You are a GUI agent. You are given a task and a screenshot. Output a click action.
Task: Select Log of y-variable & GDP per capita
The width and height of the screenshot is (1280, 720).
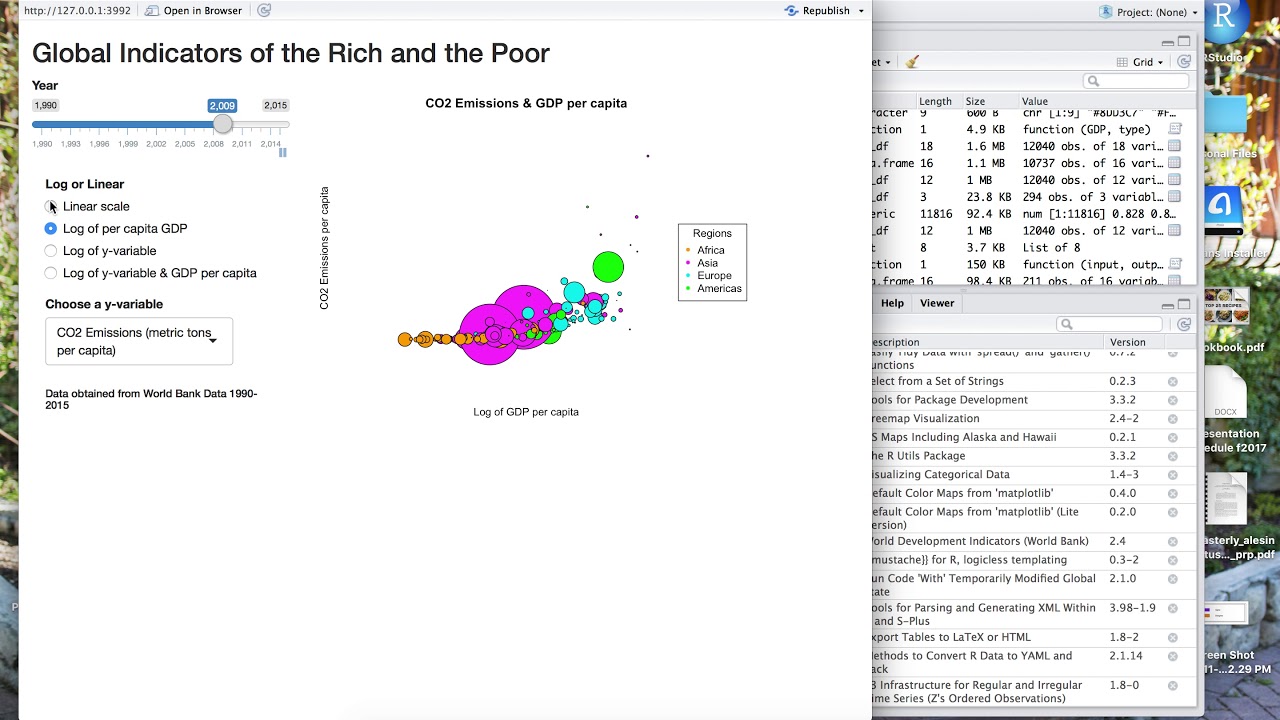tap(51, 273)
